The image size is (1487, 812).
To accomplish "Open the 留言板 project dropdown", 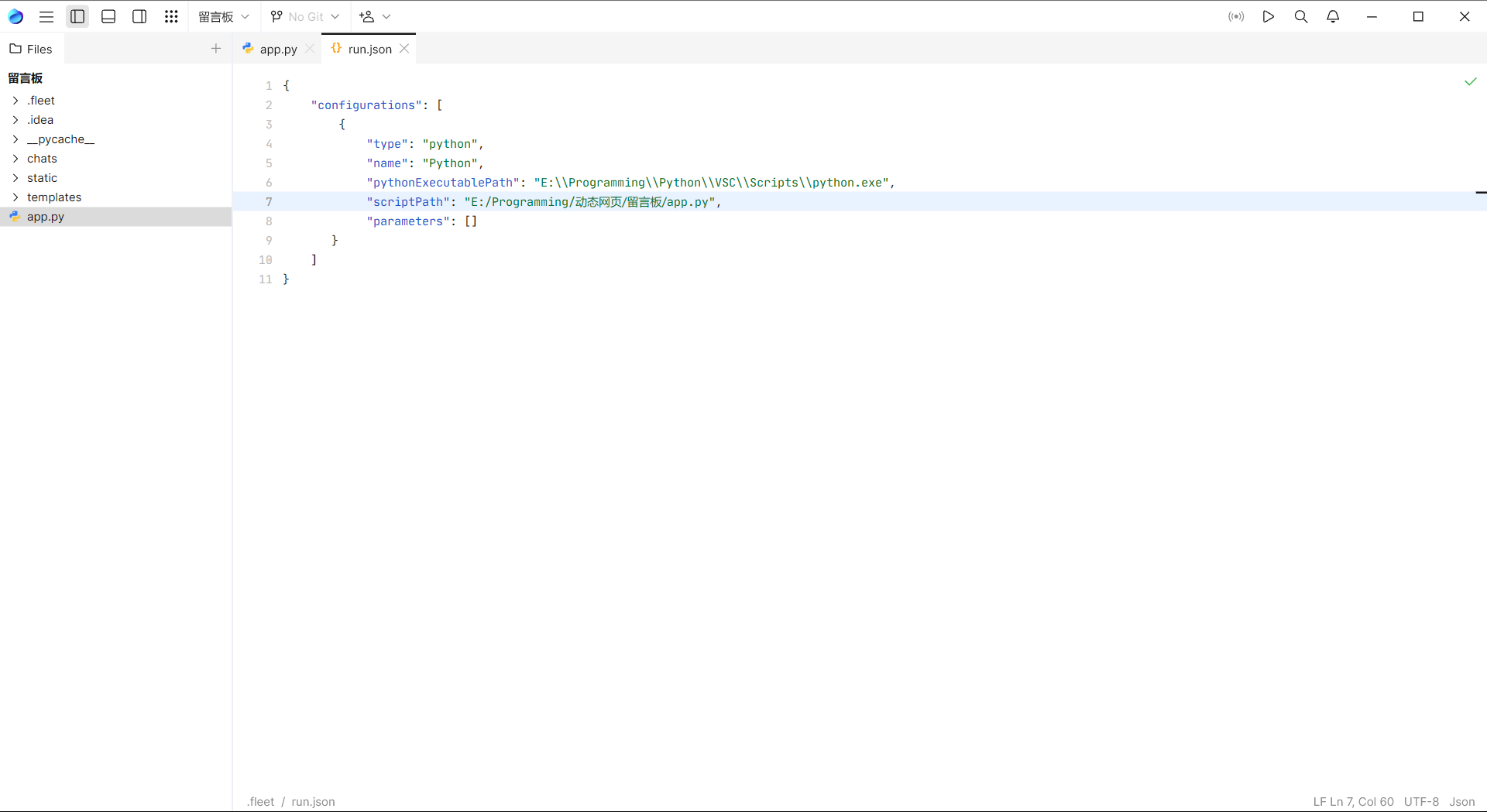I will (223, 16).
